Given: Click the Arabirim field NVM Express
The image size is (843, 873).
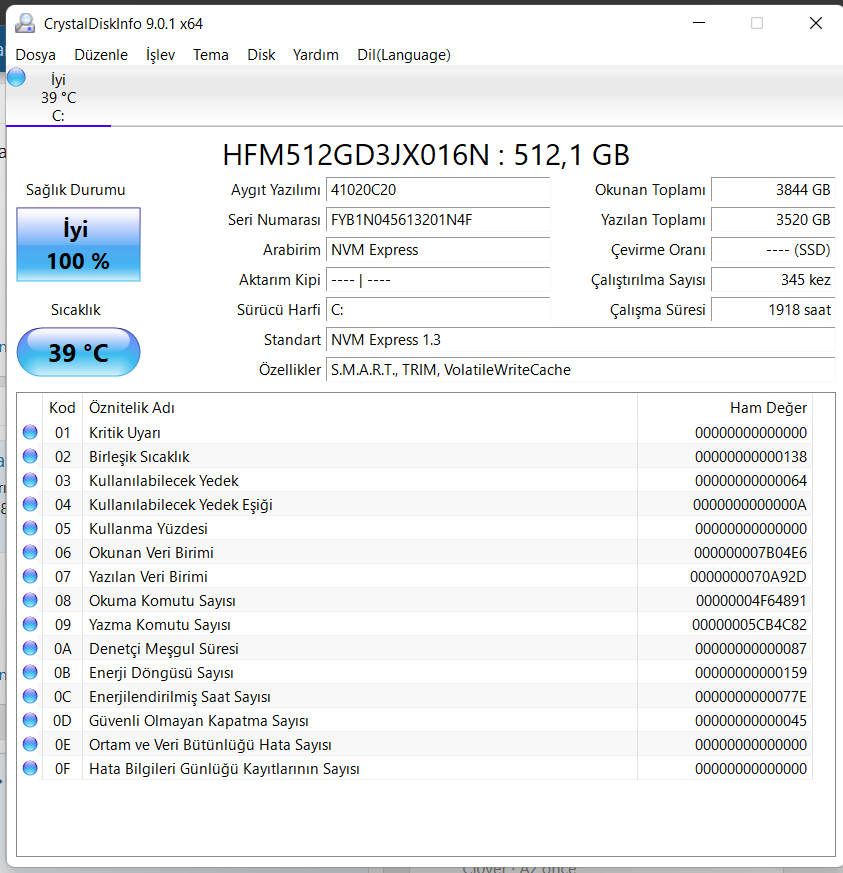Looking at the screenshot, I should pyautogui.click(x=438, y=250).
